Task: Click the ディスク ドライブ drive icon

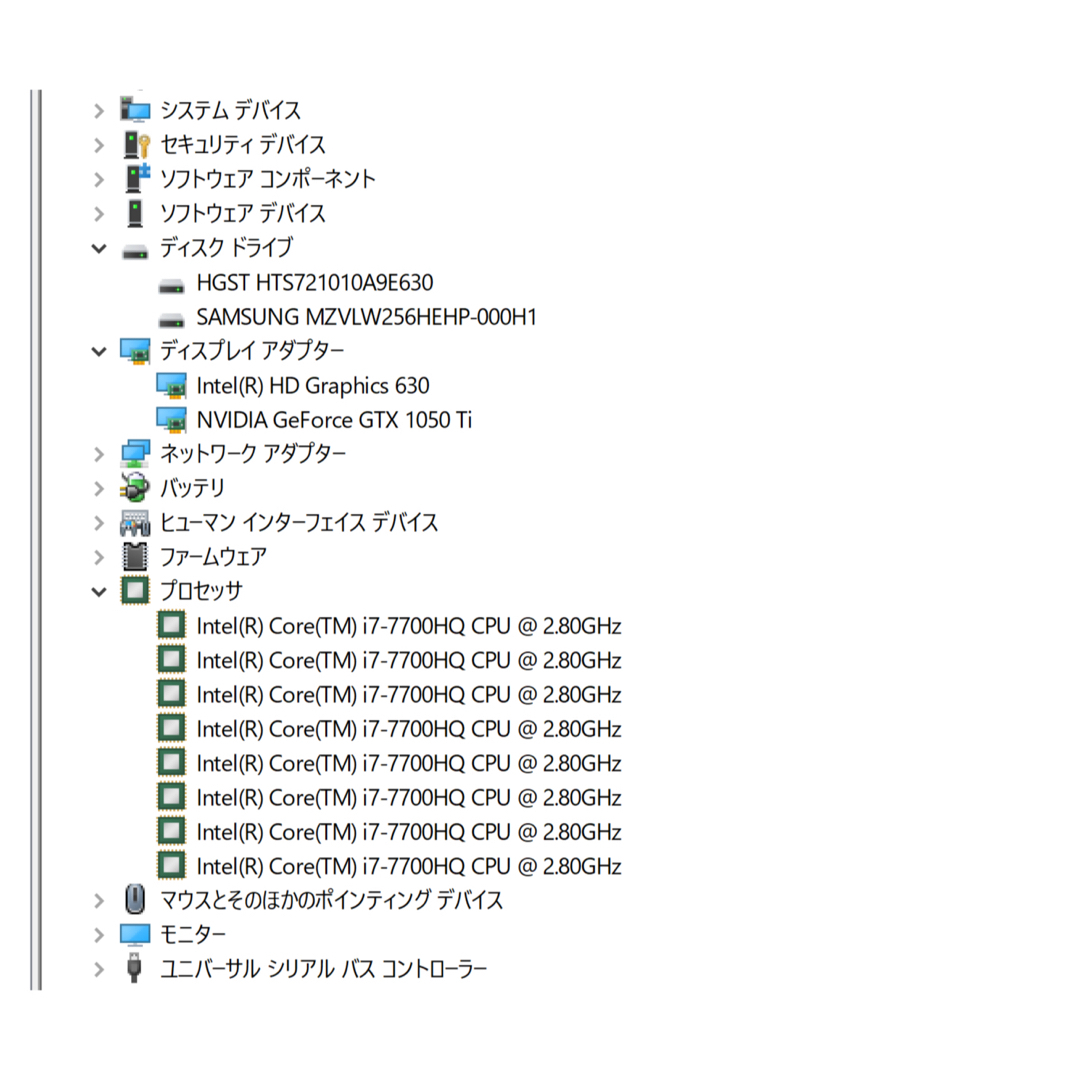Action: [x=135, y=252]
